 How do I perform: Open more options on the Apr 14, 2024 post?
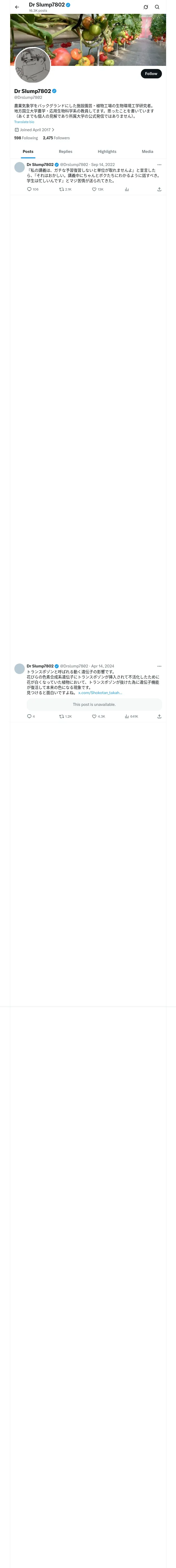pyautogui.click(x=159, y=666)
